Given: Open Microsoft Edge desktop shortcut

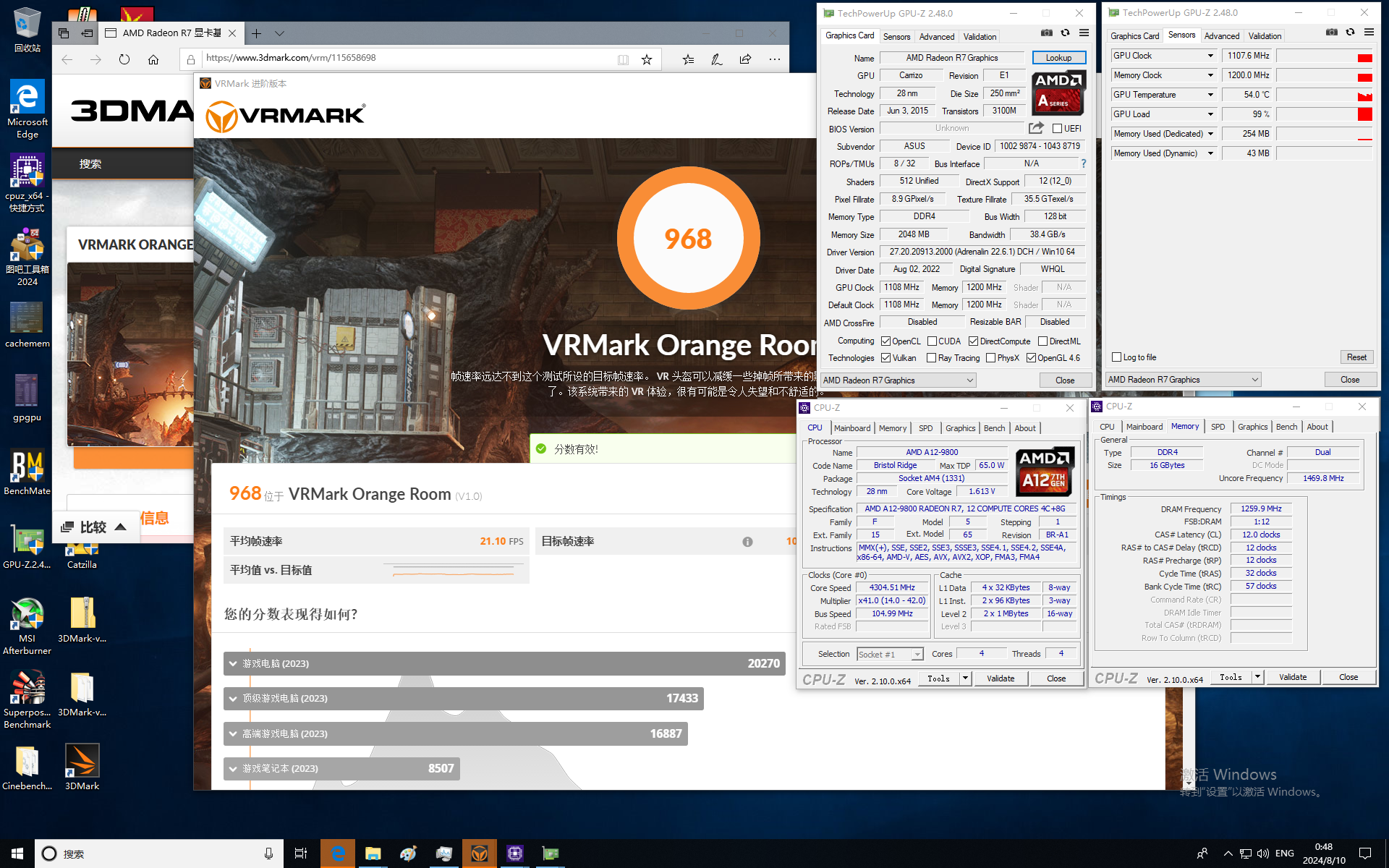Looking at the screenshot, I should click(x=27, y=109).
